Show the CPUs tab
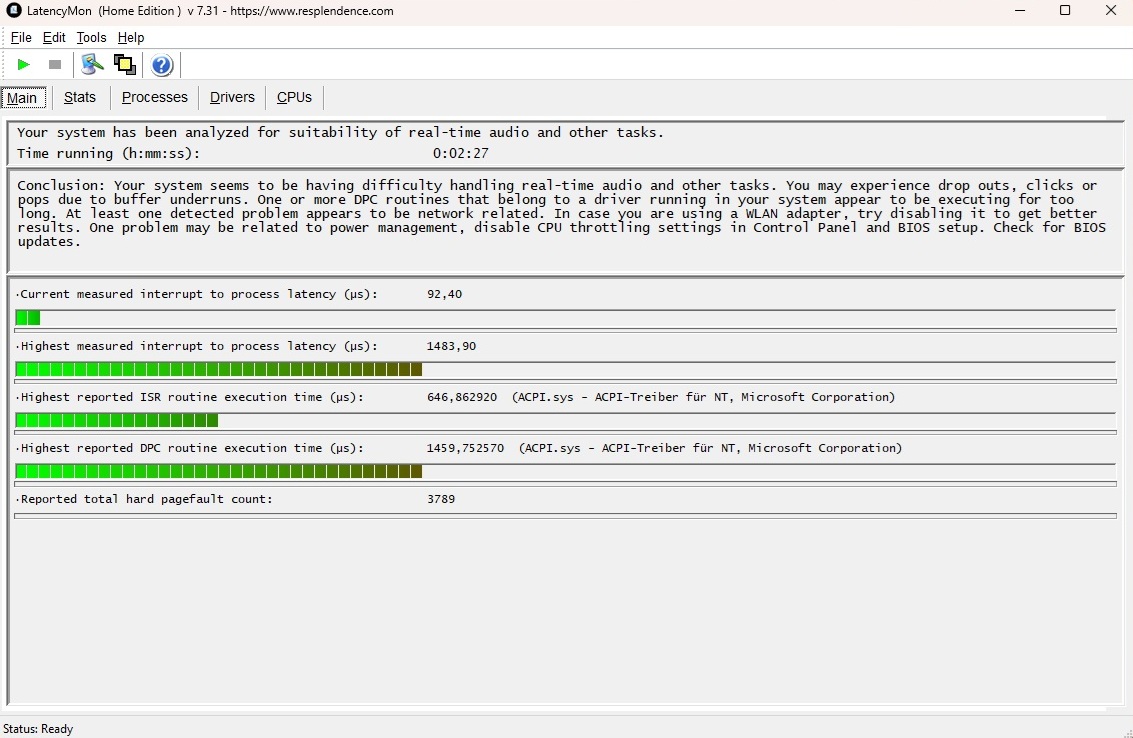The image size is (1133, 738). 294,97
